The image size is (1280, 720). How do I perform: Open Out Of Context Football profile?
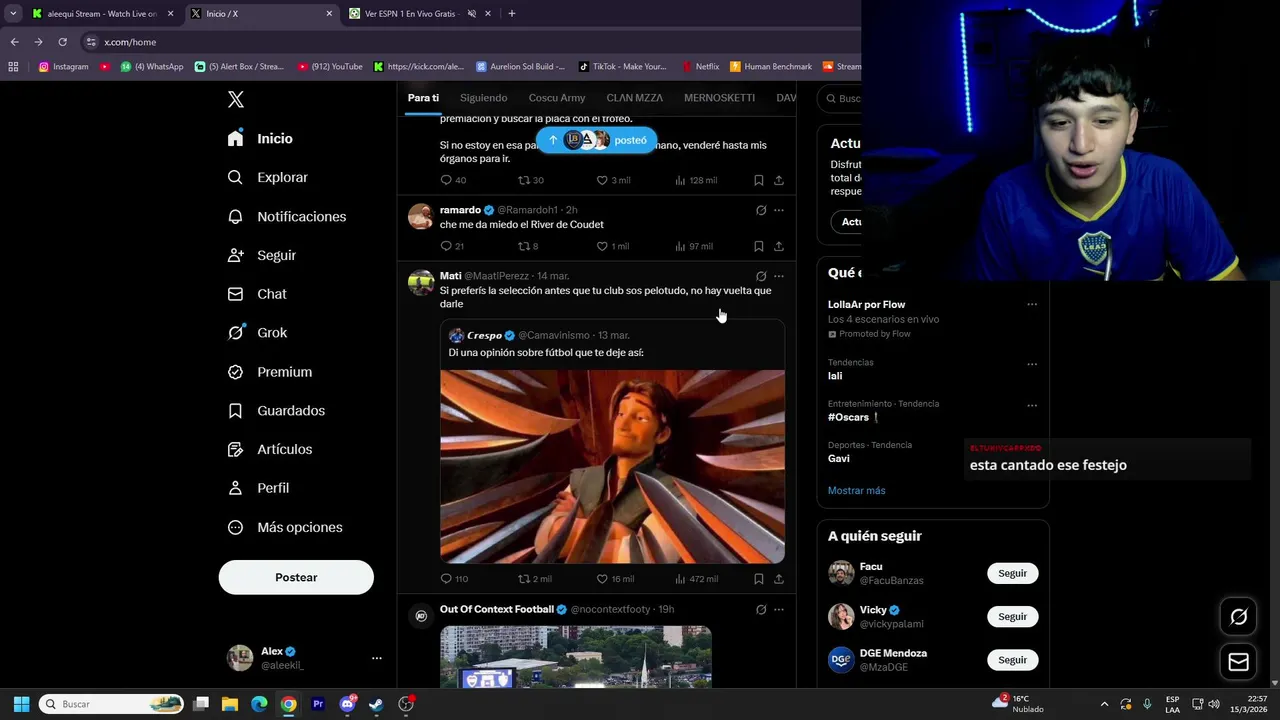pyautogui.click(x=496, y=609)
